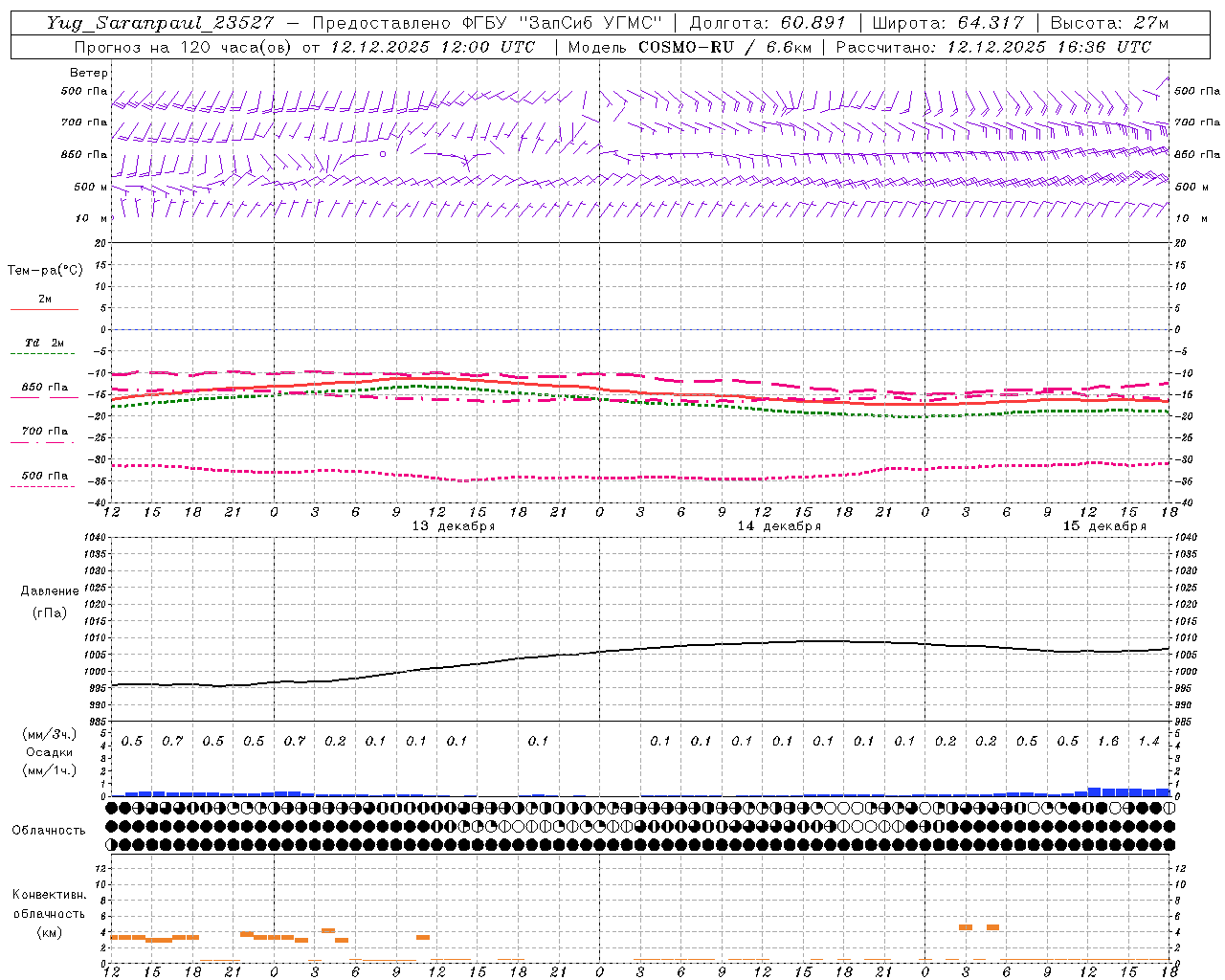Viewport: 1225px width, 980px height.
Task: Click the station title Yug_Saranpaul_23527
Action: pos(163,23)
